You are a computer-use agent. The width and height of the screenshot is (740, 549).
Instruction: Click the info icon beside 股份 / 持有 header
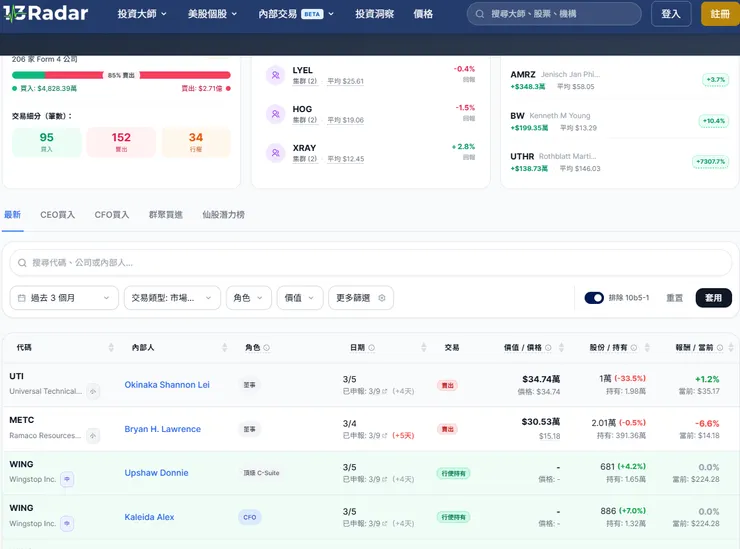(x=634, y=347)
